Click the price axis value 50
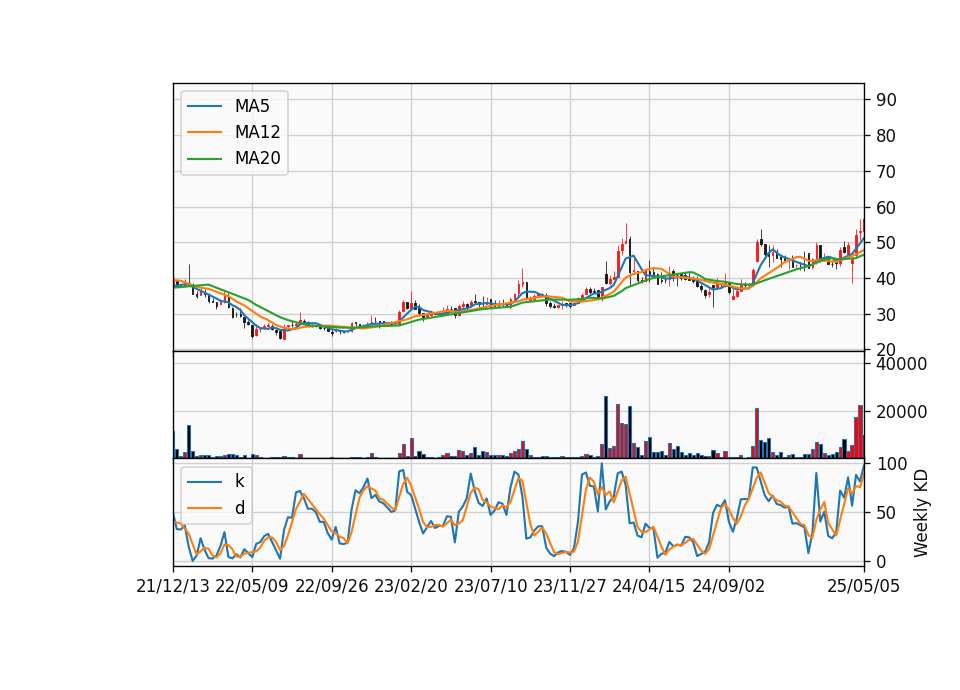This screenshot has width=960, height=690. pos(886,243)
